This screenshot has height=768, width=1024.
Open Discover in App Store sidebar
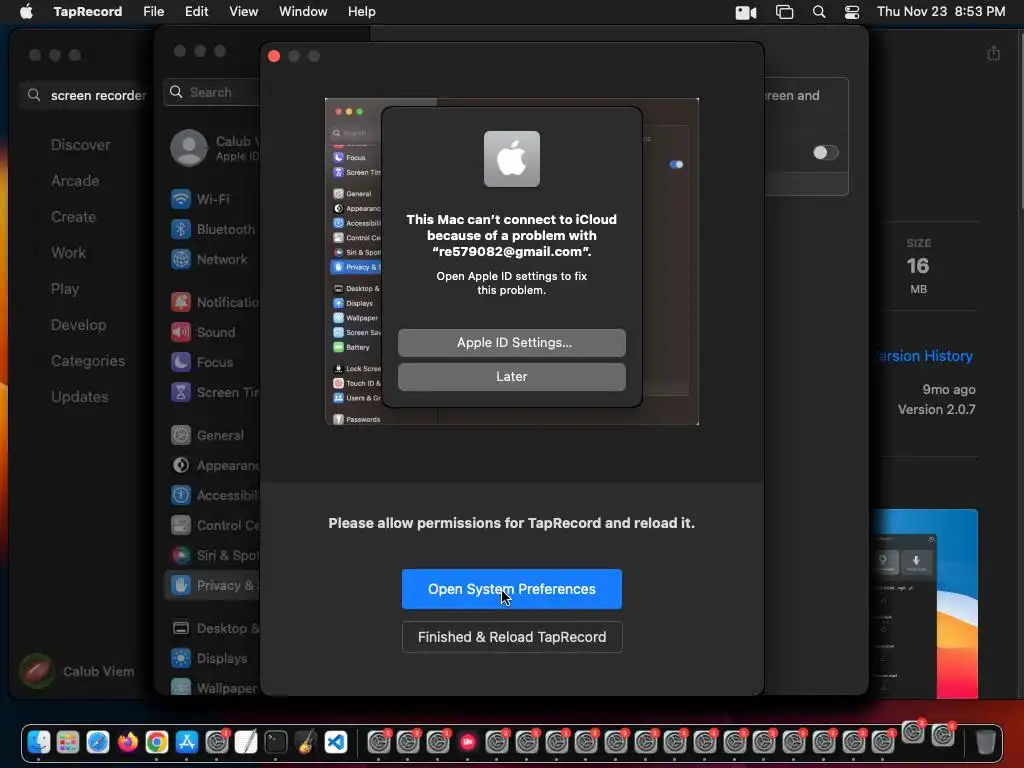tap(80, 145)
